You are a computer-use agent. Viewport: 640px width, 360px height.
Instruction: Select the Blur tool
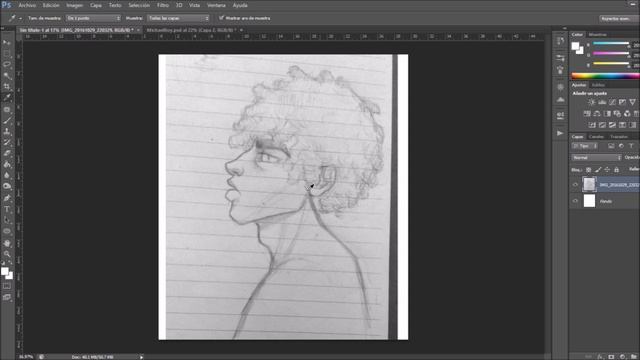pyautogui.click(x=7, y=176)
